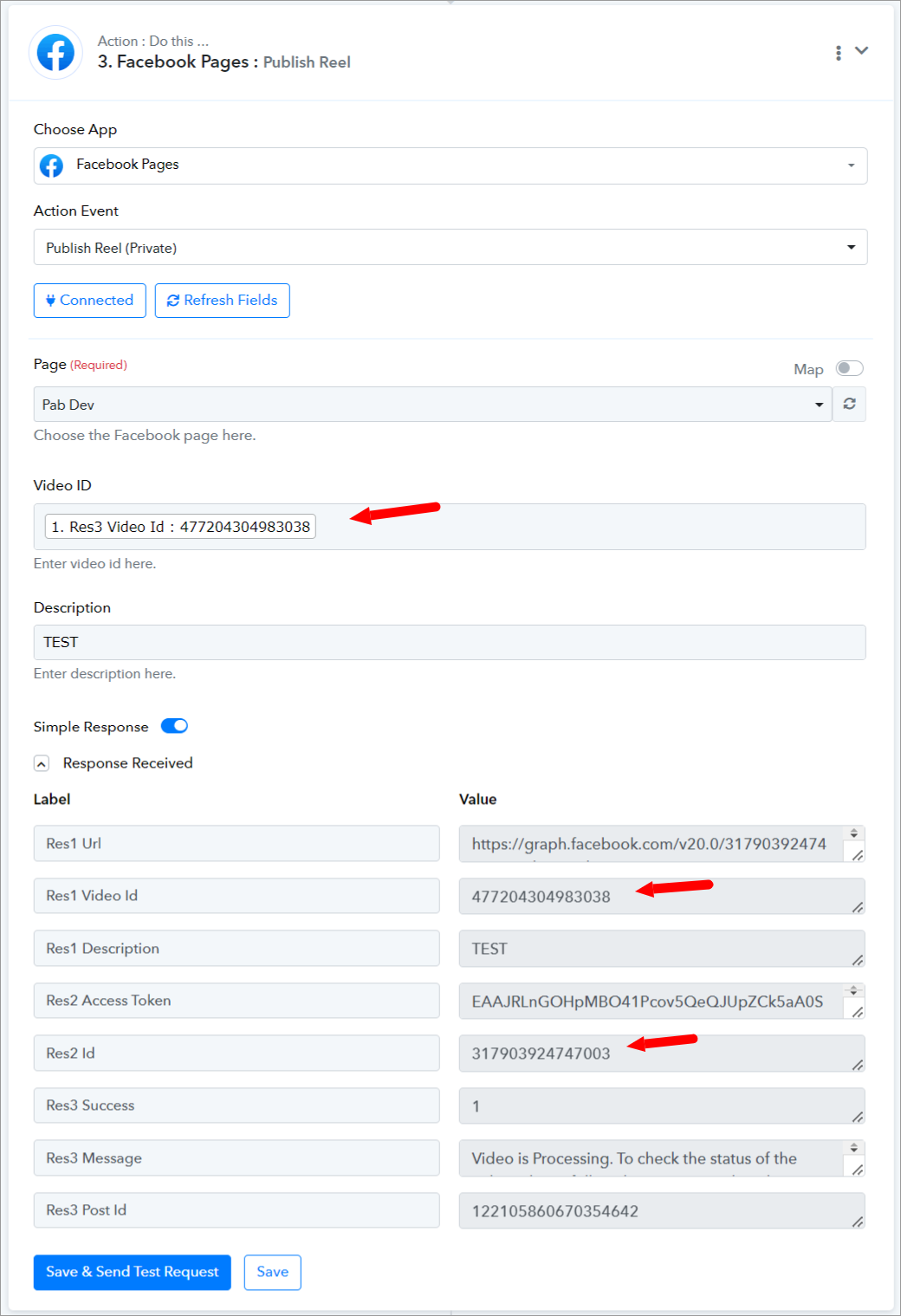Screen dimensions: 901x1316
Task: Disable the Simple Response toggle
Action: [x=174, y=726]
